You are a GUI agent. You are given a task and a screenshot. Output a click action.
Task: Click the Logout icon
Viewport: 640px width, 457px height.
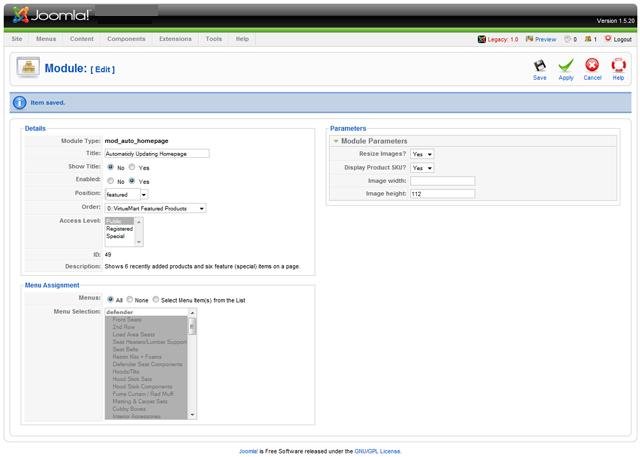pyautogui.click(x=608, y=39)
